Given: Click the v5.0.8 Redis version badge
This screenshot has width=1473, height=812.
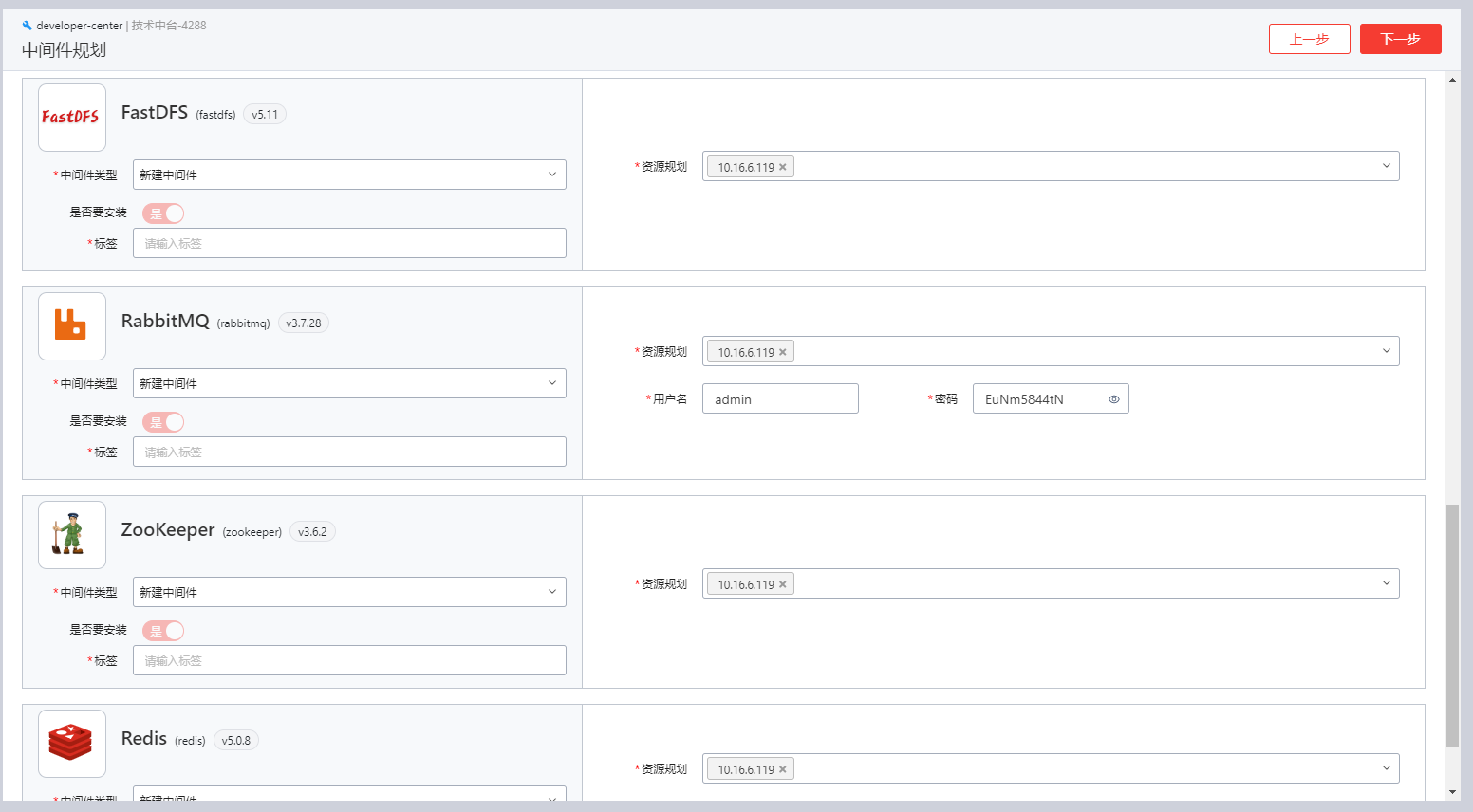Looking at the screenshot, I should pos(236,740).
